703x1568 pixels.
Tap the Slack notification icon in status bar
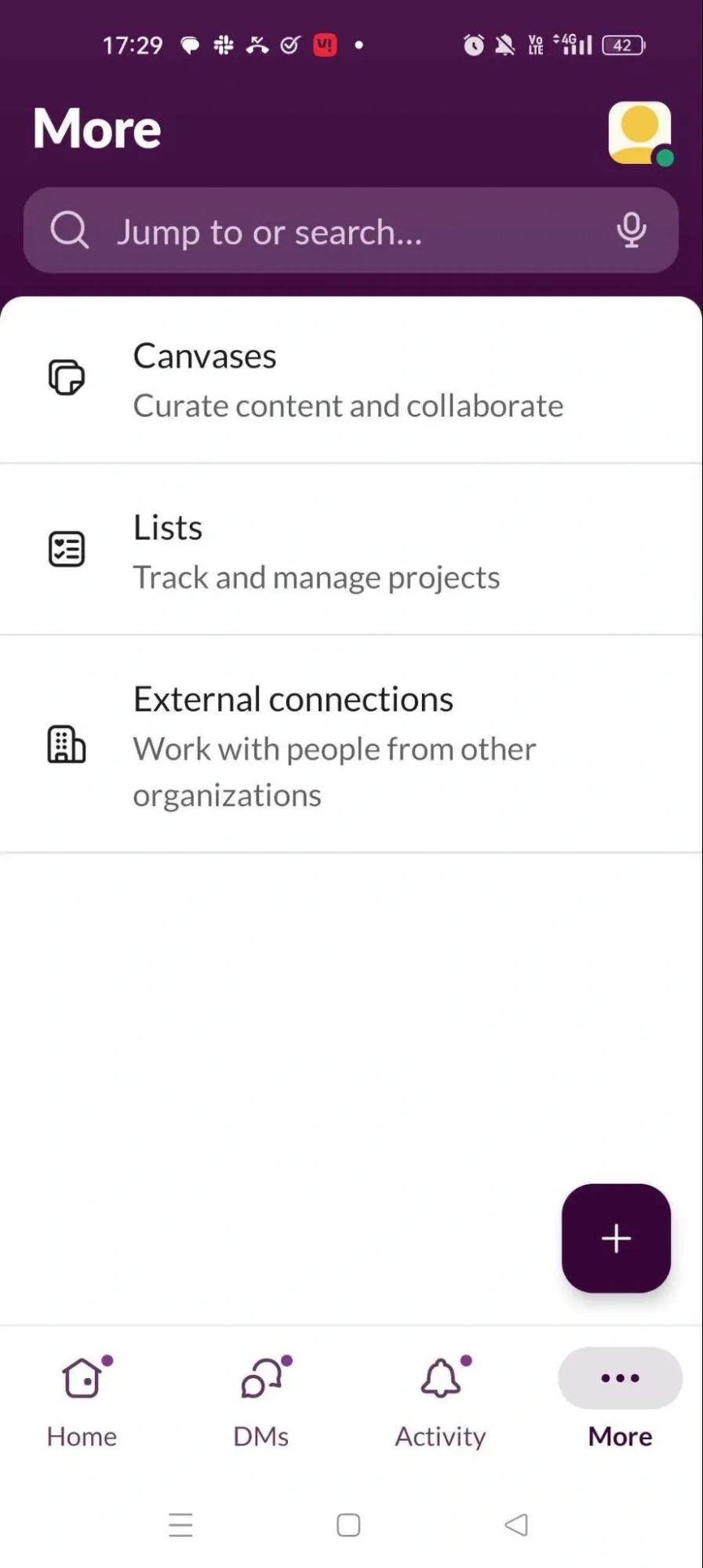point(224,45)
